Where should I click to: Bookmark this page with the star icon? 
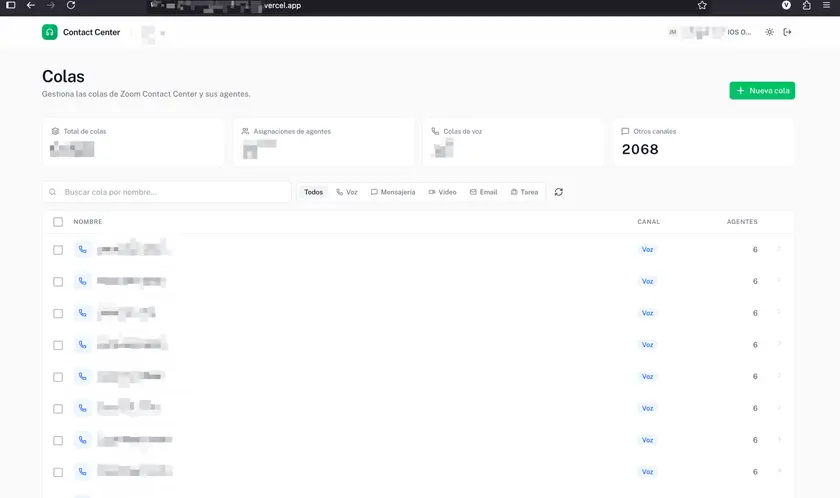click(702, 5)
